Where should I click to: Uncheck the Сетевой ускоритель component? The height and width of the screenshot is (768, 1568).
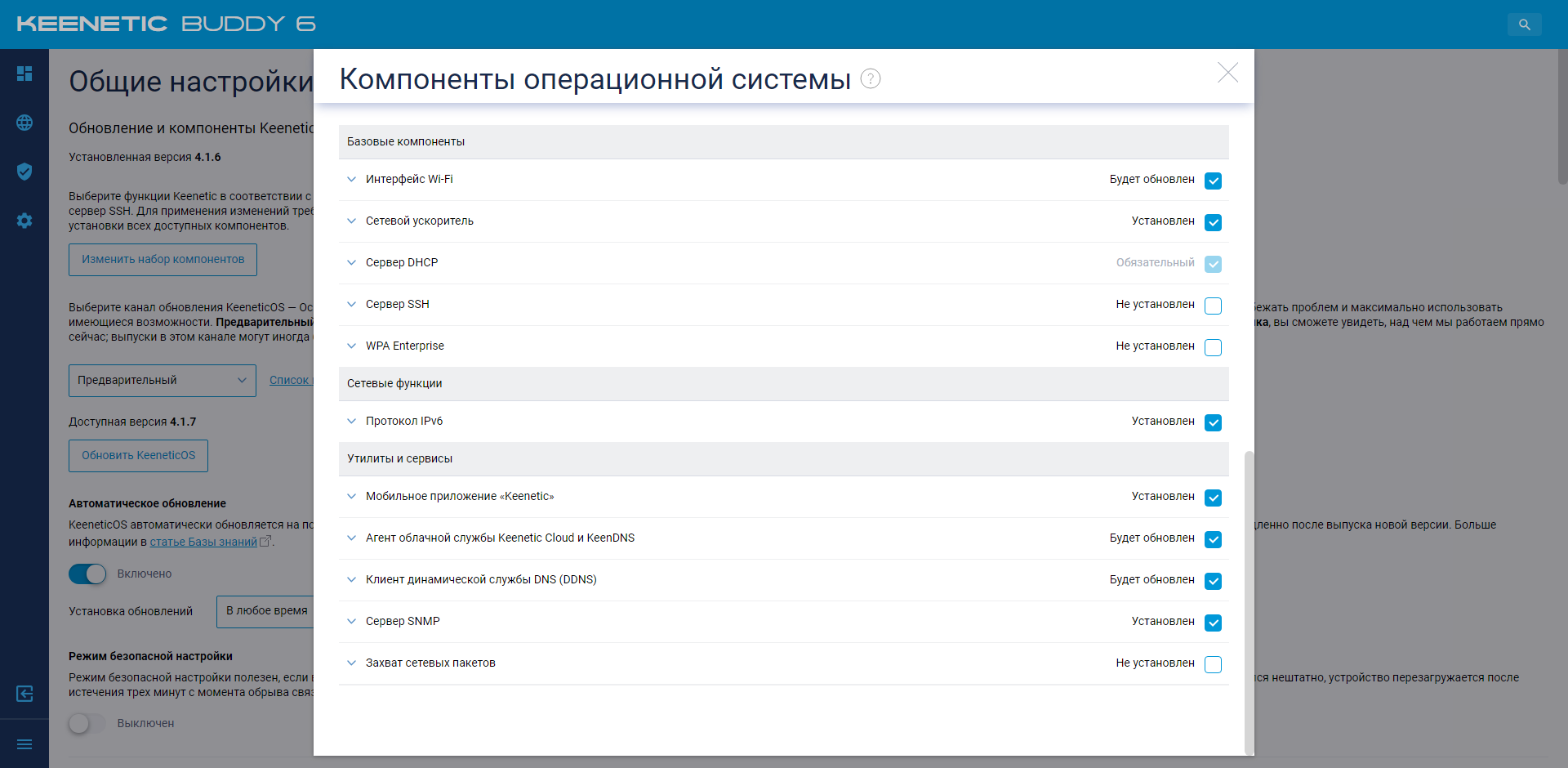click(1214, 222)
